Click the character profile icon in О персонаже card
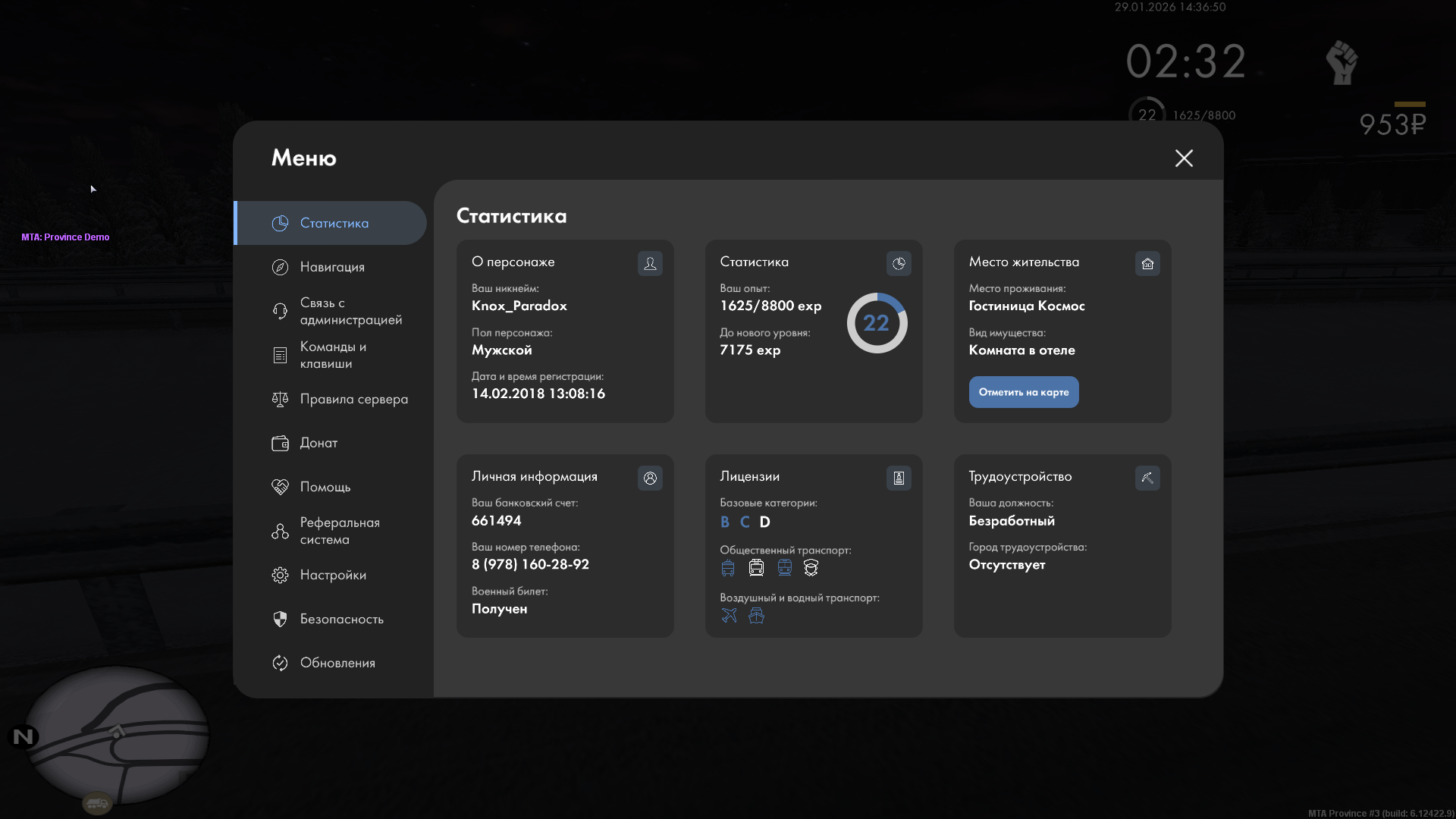 [650, 263]
